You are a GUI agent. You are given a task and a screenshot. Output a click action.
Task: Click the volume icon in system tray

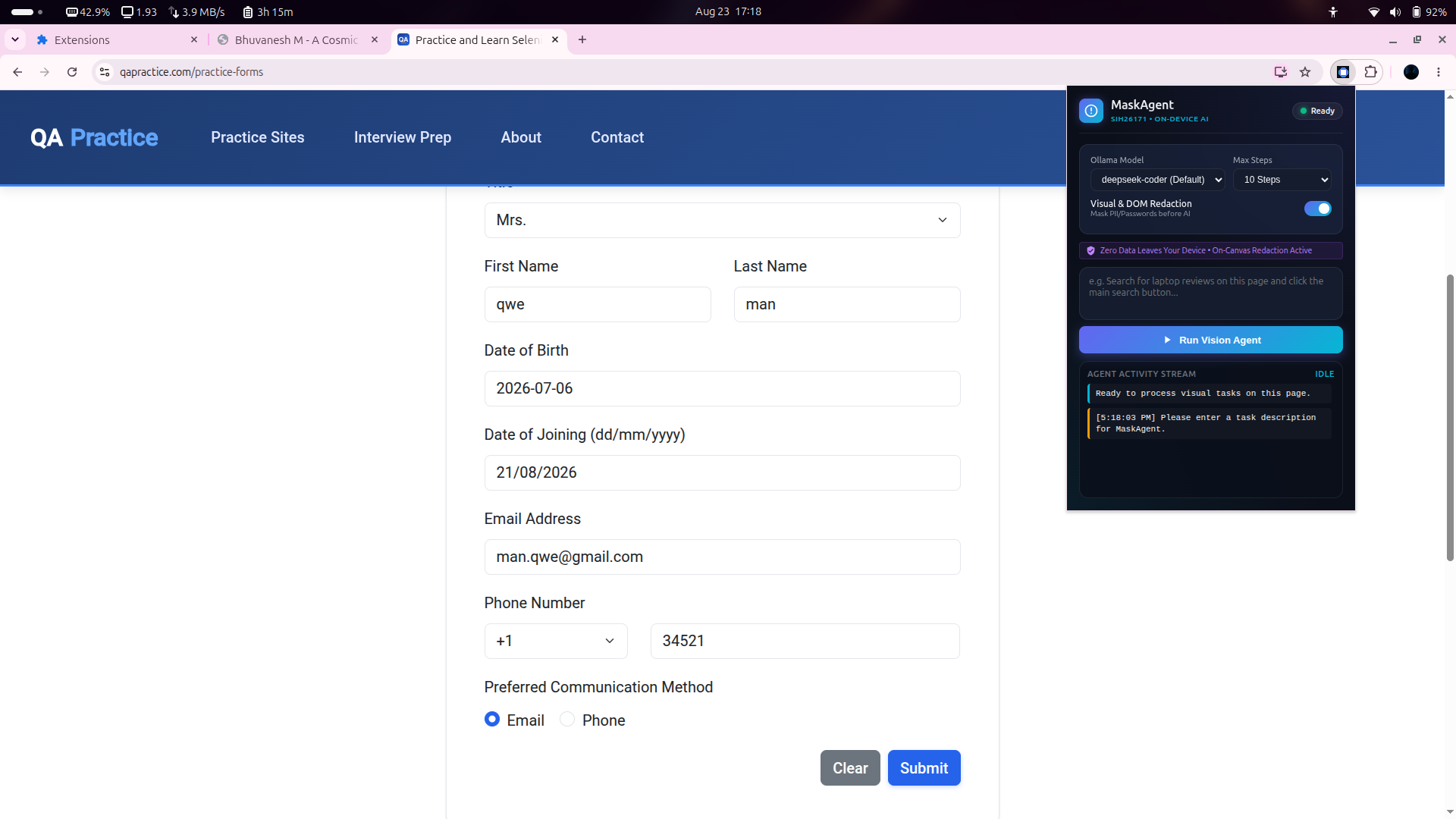point(1395,12)
